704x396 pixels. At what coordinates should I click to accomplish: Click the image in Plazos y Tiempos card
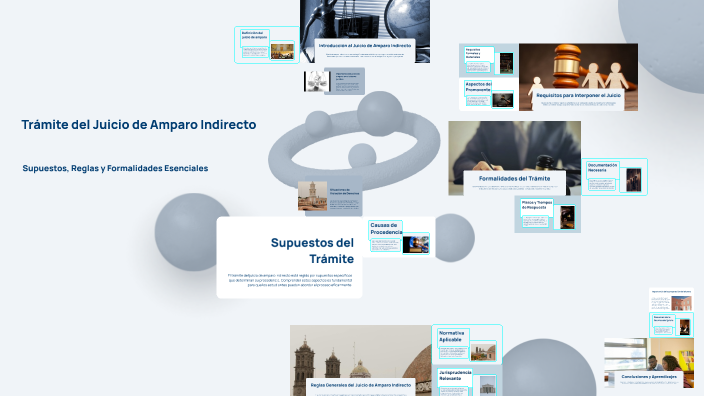(567, 217)
